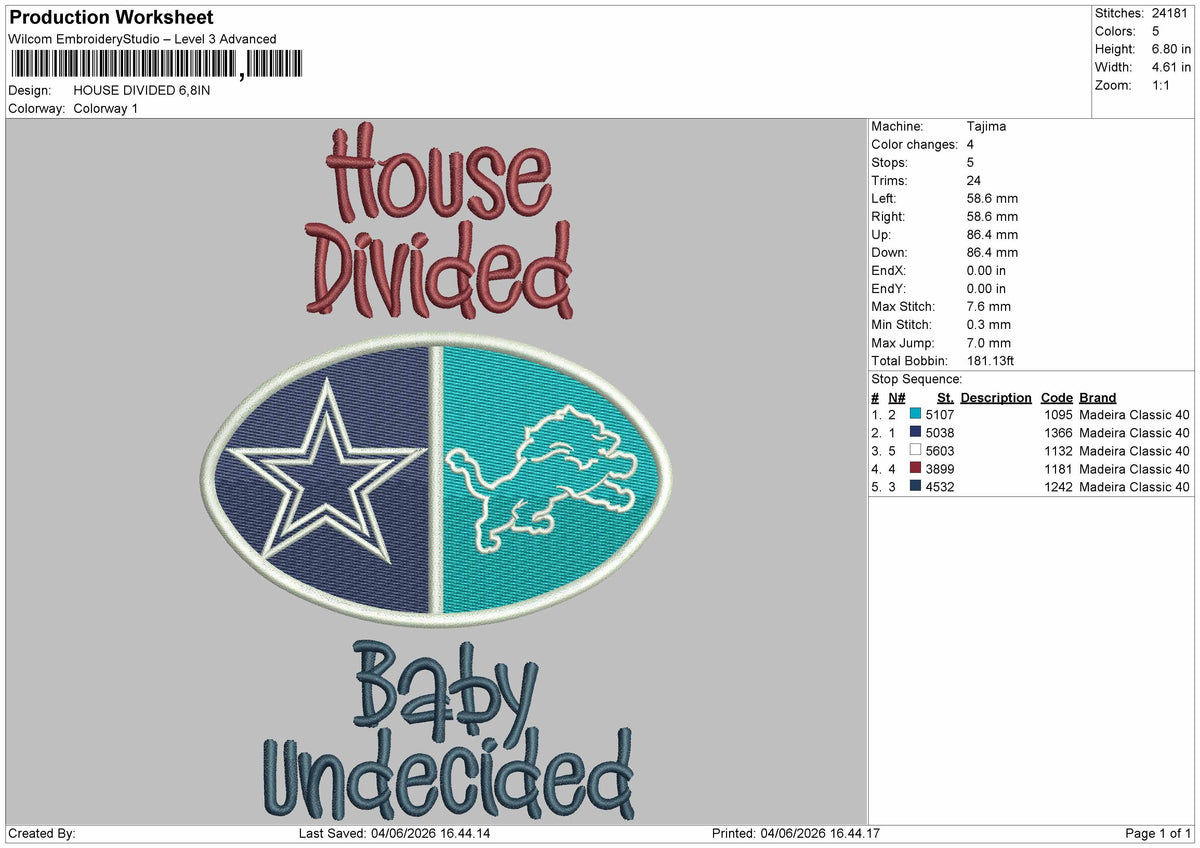Click the 'St.' column header

[x=945, y=398]
